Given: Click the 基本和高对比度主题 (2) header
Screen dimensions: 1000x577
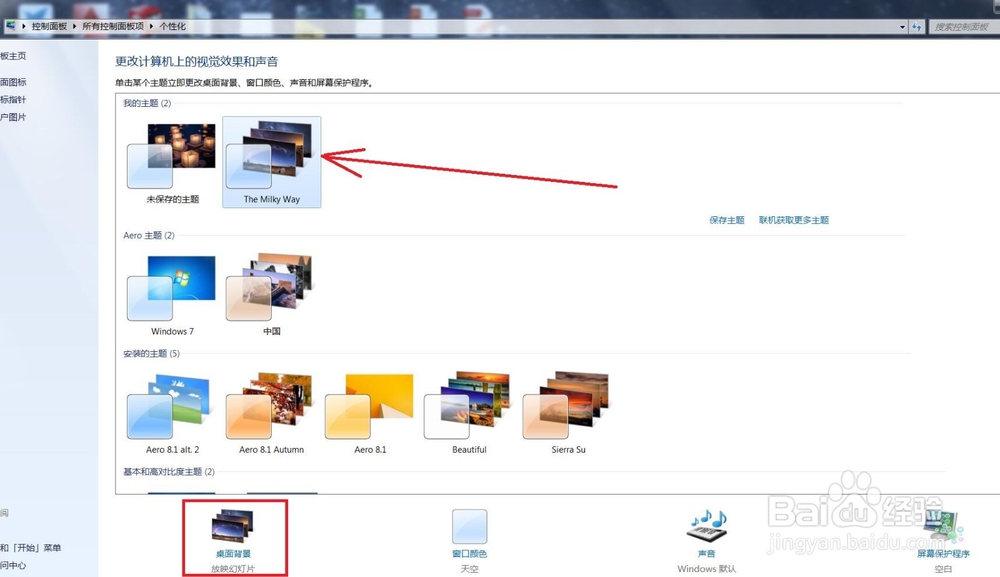Looking at the screenshot, I should click(x=169, y=472).
